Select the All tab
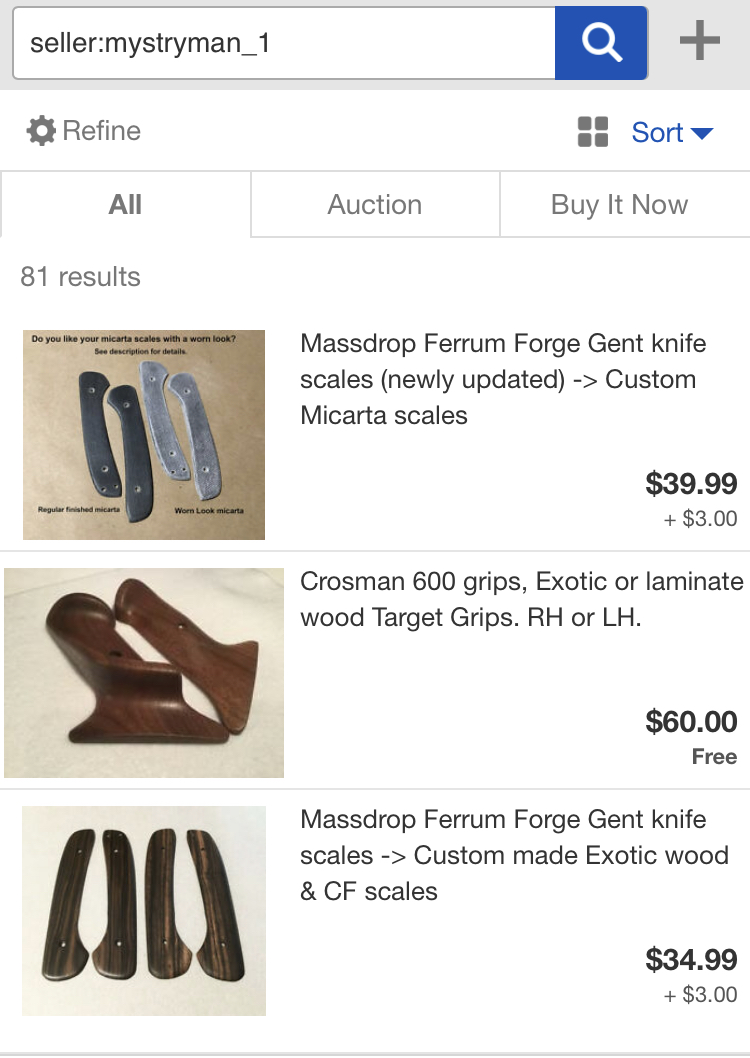The width and height of the screenshot is (750, 1058). [x=125, y=204]
